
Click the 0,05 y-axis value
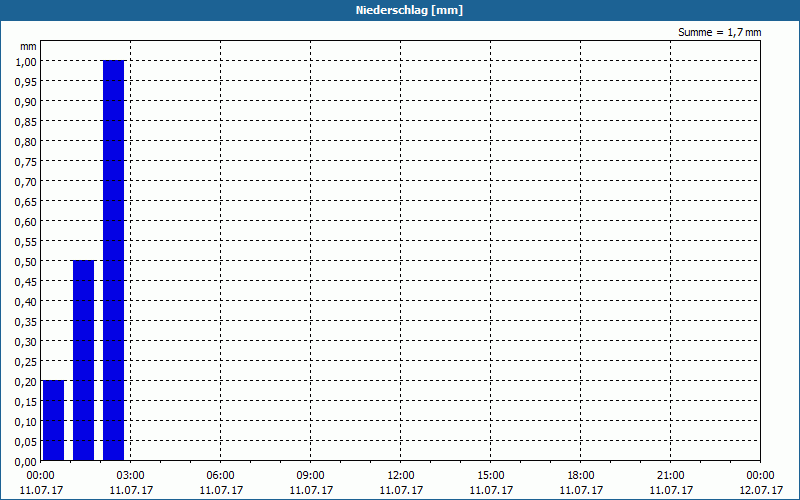pyautogui.click(x=26, y=441)
